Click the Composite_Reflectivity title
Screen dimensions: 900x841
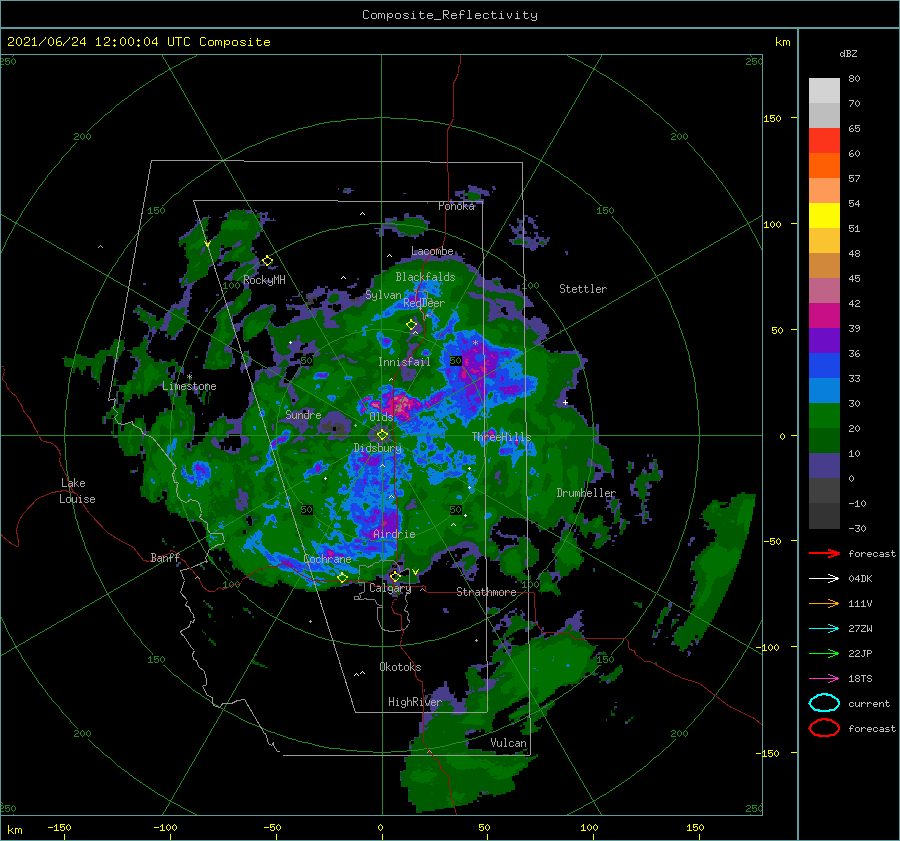tap(450, 15)
